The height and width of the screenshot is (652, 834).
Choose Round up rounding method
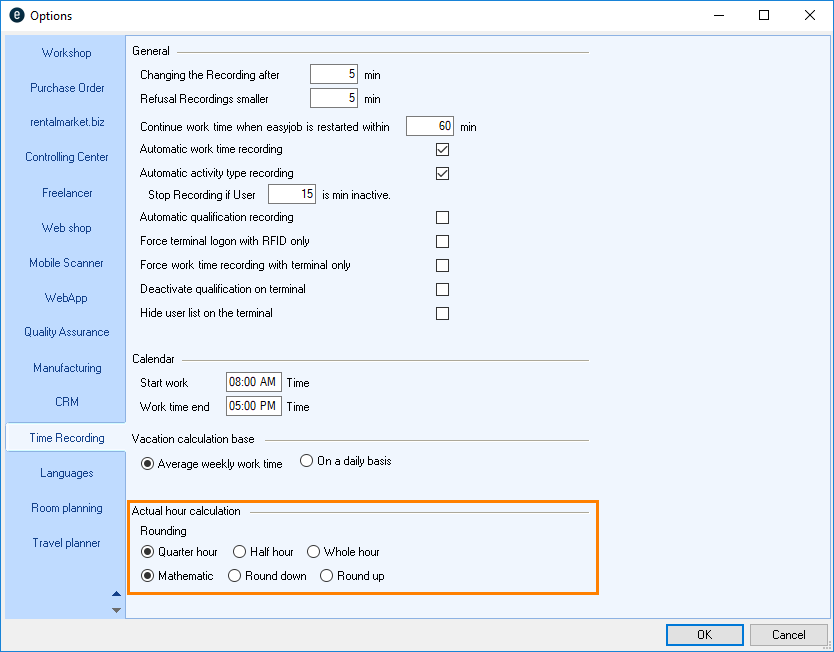[326, 576]
